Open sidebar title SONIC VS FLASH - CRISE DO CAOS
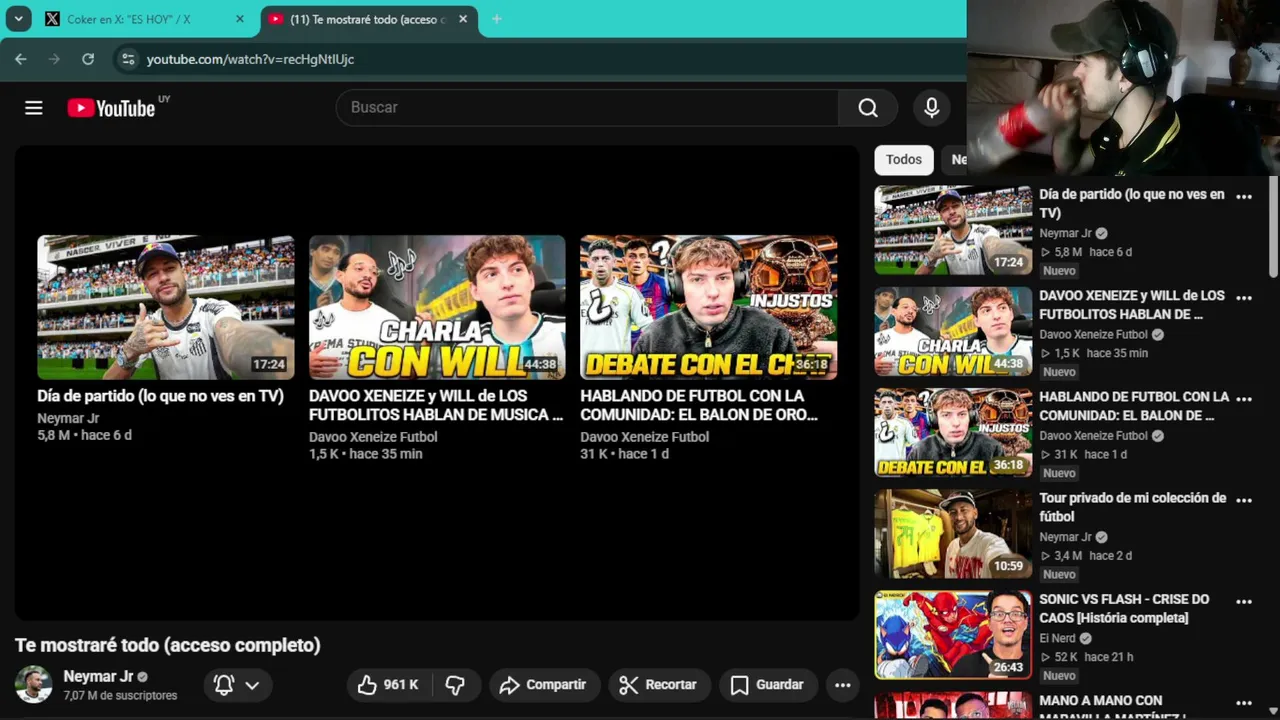 coord(1124,608)
